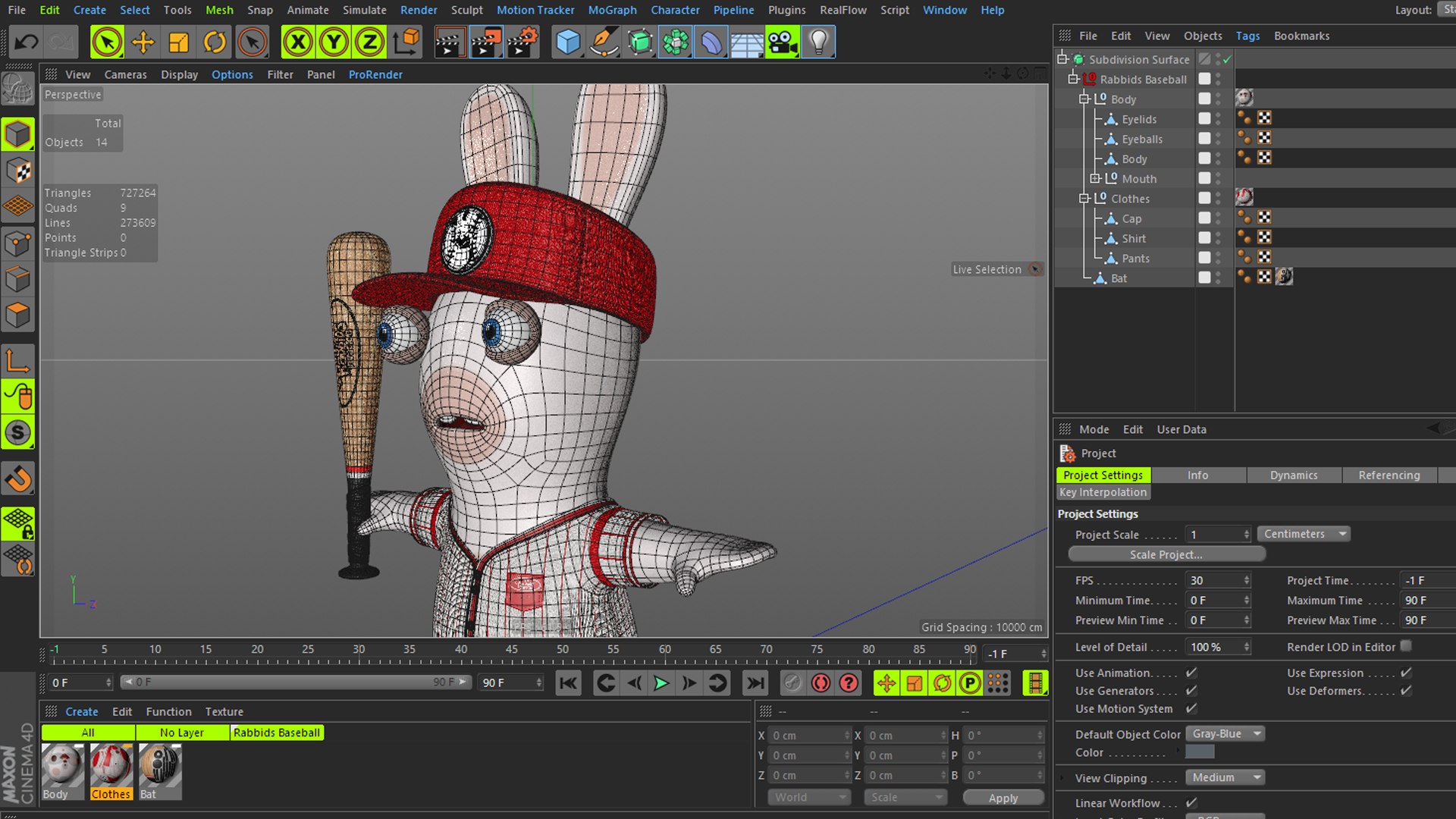This screenshot has width=1456, height=819.
Task: Select the Rotate tool
Action: [215, 42]
